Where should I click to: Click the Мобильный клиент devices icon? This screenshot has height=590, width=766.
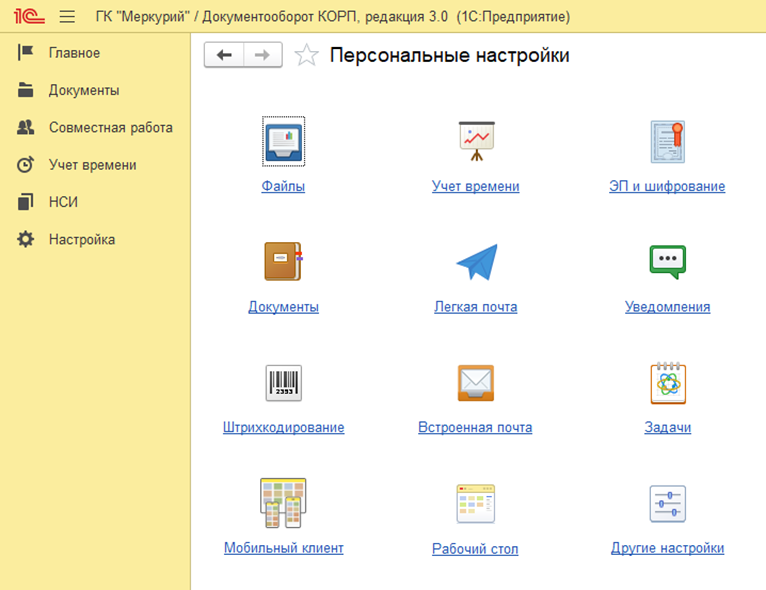[283, 503]
